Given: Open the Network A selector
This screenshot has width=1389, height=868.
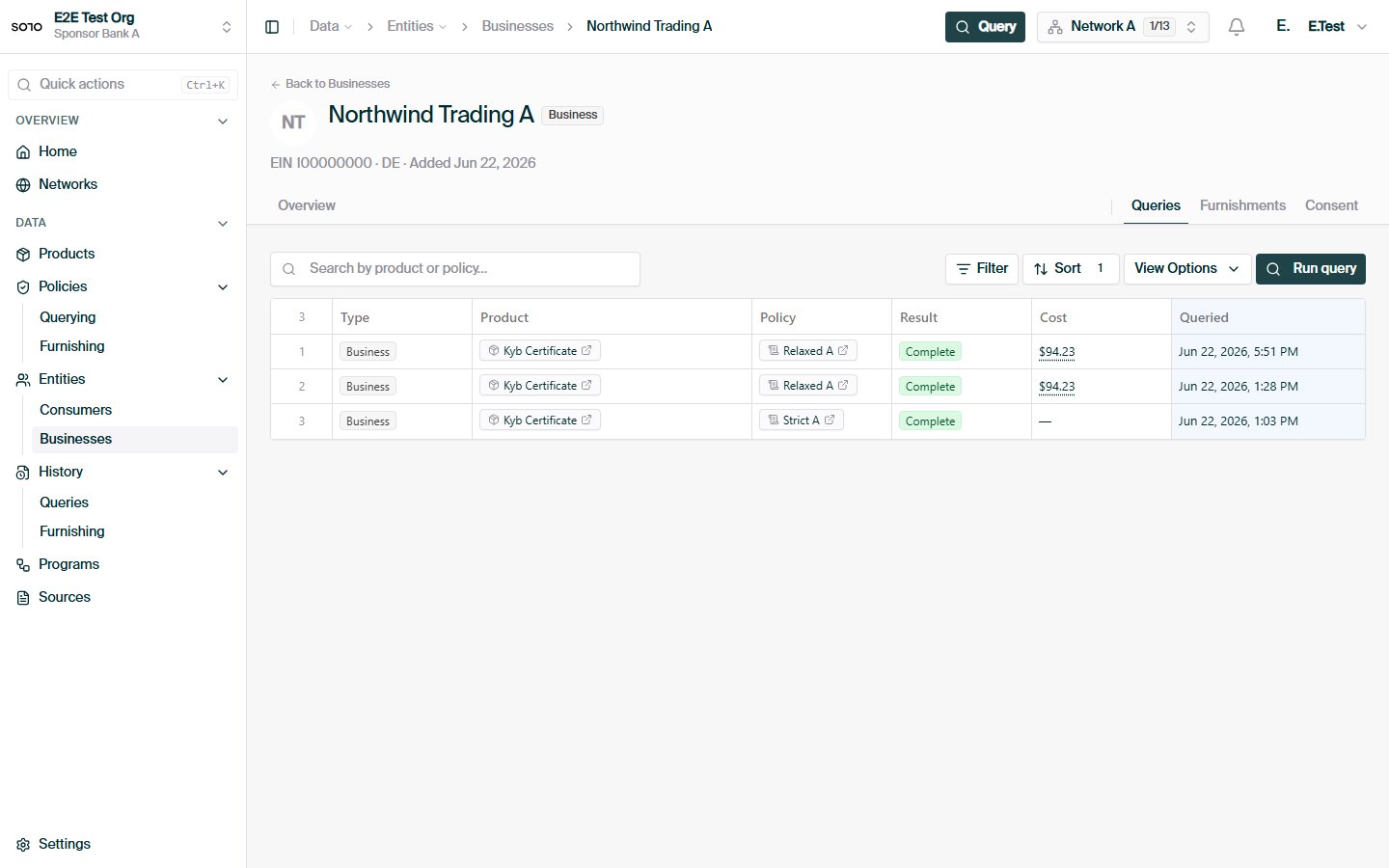Looking at the screenshot, I should 1123,27.
